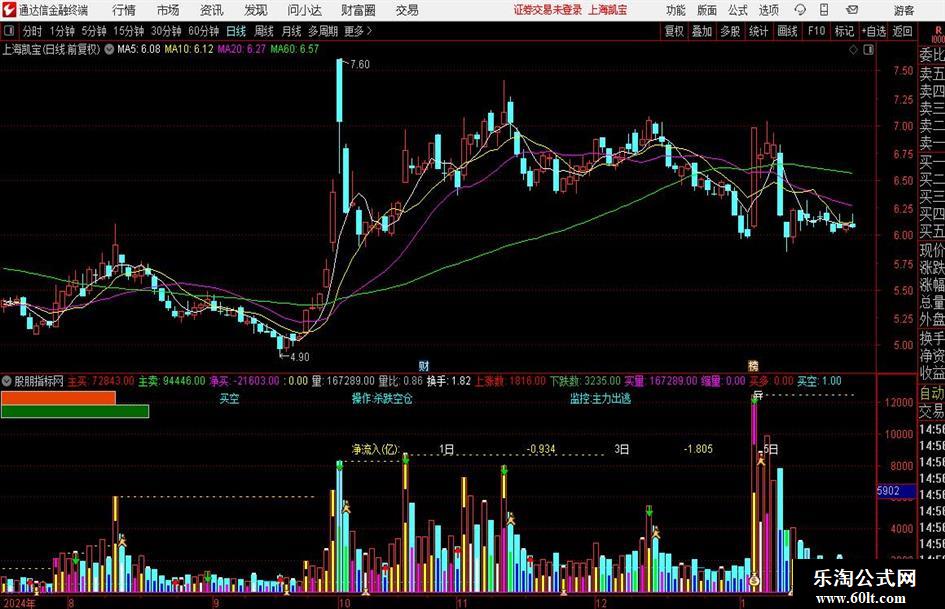
Task: Click the 主买: 72843.00 value
Action: point(101,381)
